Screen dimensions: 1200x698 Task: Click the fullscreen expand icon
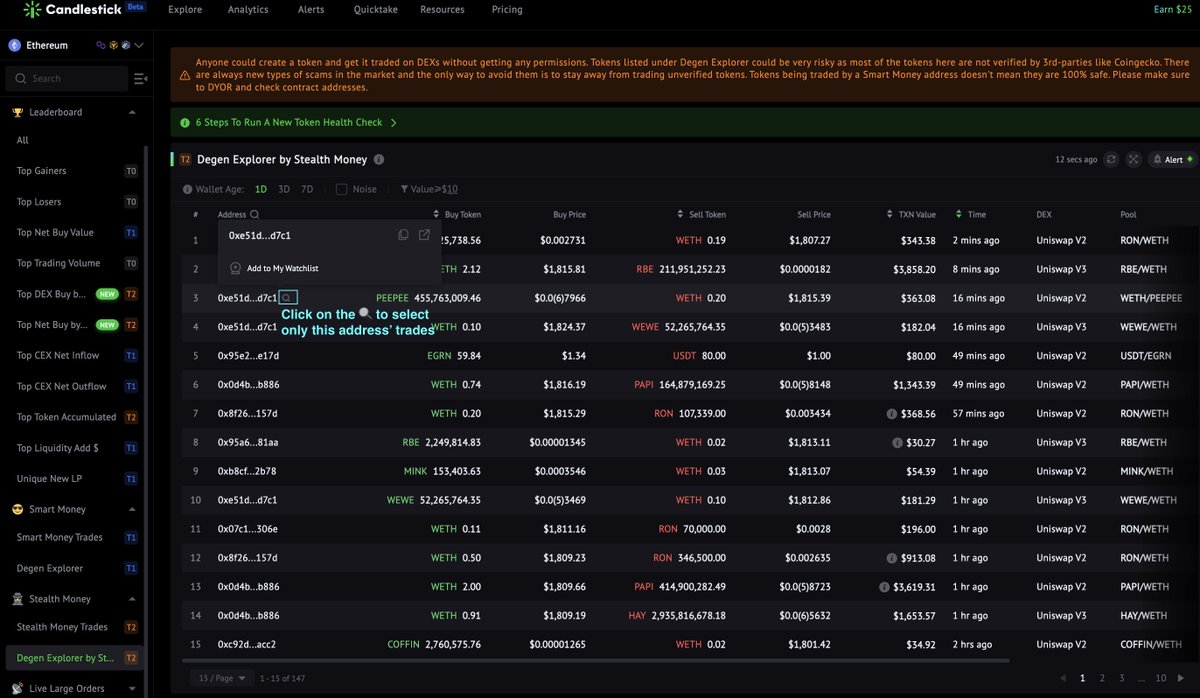[1133, 159]
